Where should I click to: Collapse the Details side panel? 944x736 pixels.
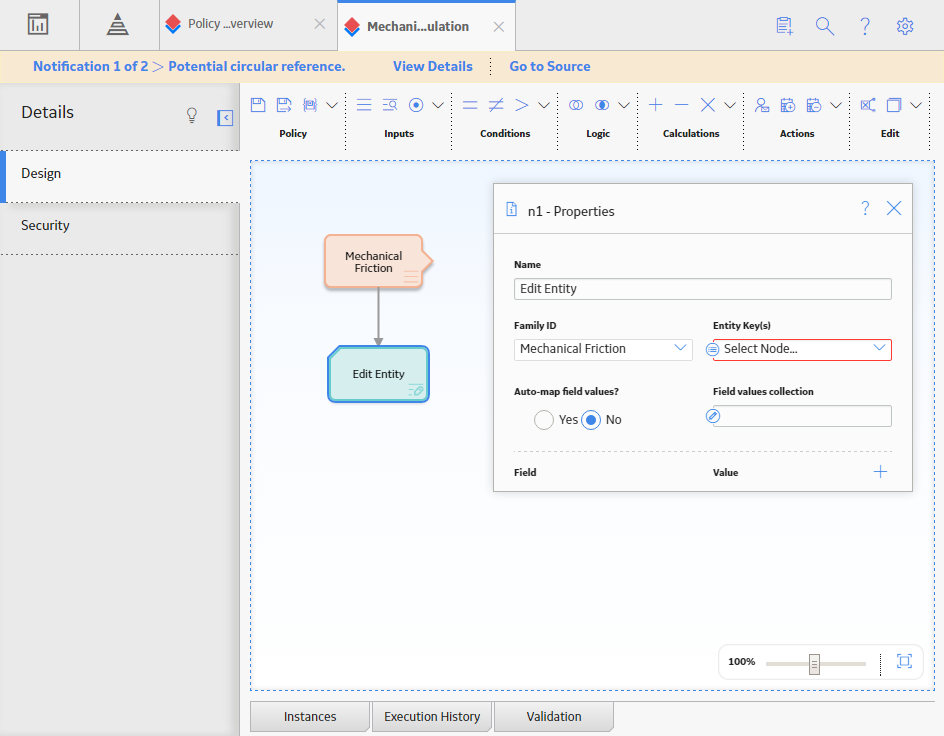click(x=225, y=118)
